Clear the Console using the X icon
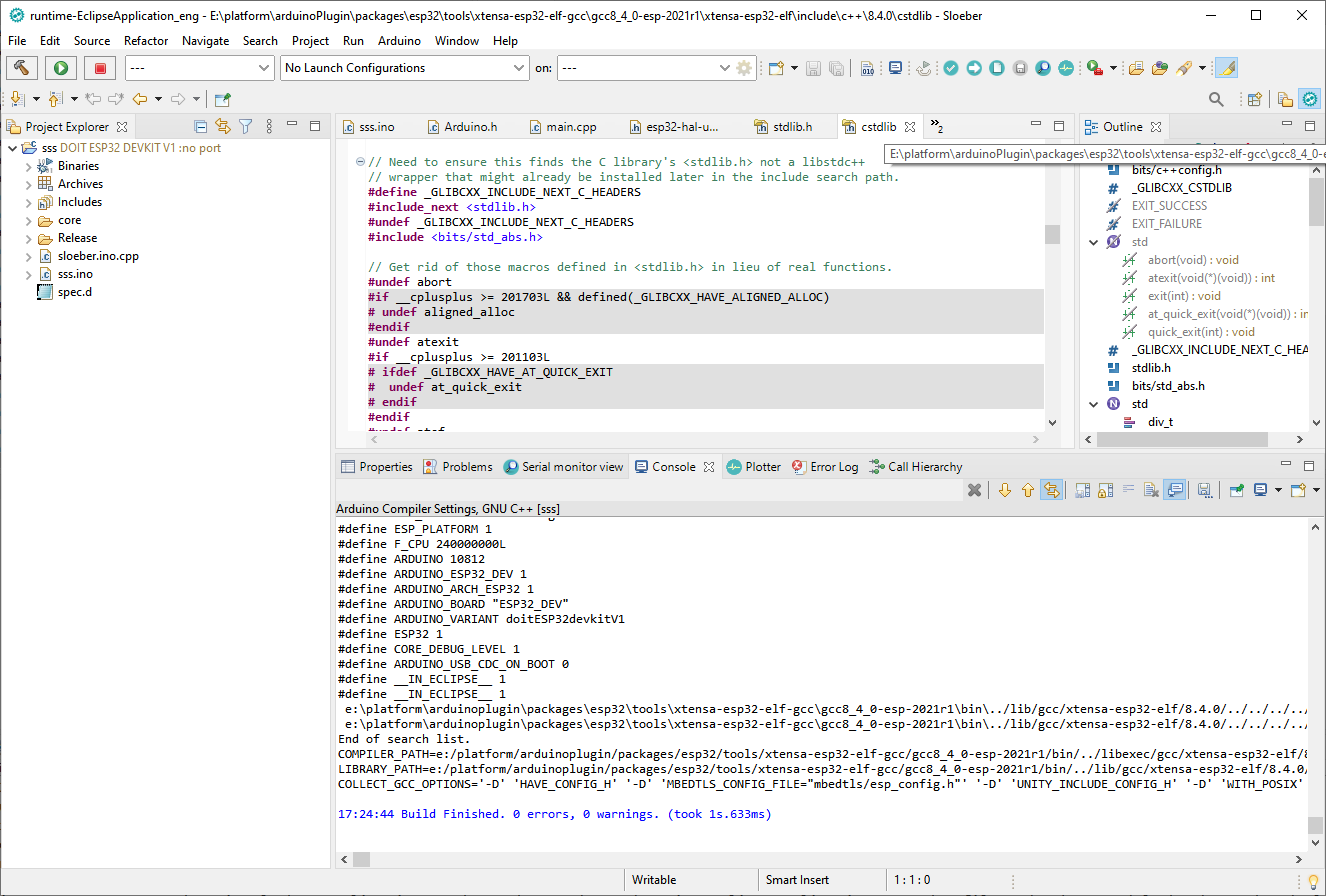Image resolution: width=1326 pixels, height=896 pixels. 973,489
